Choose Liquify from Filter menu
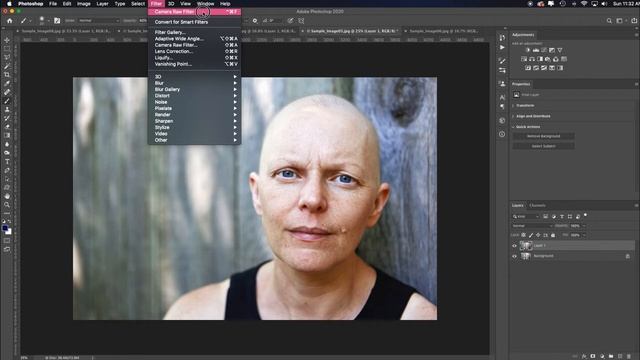This screenshot has height=360, width=640. pos(194,58)
